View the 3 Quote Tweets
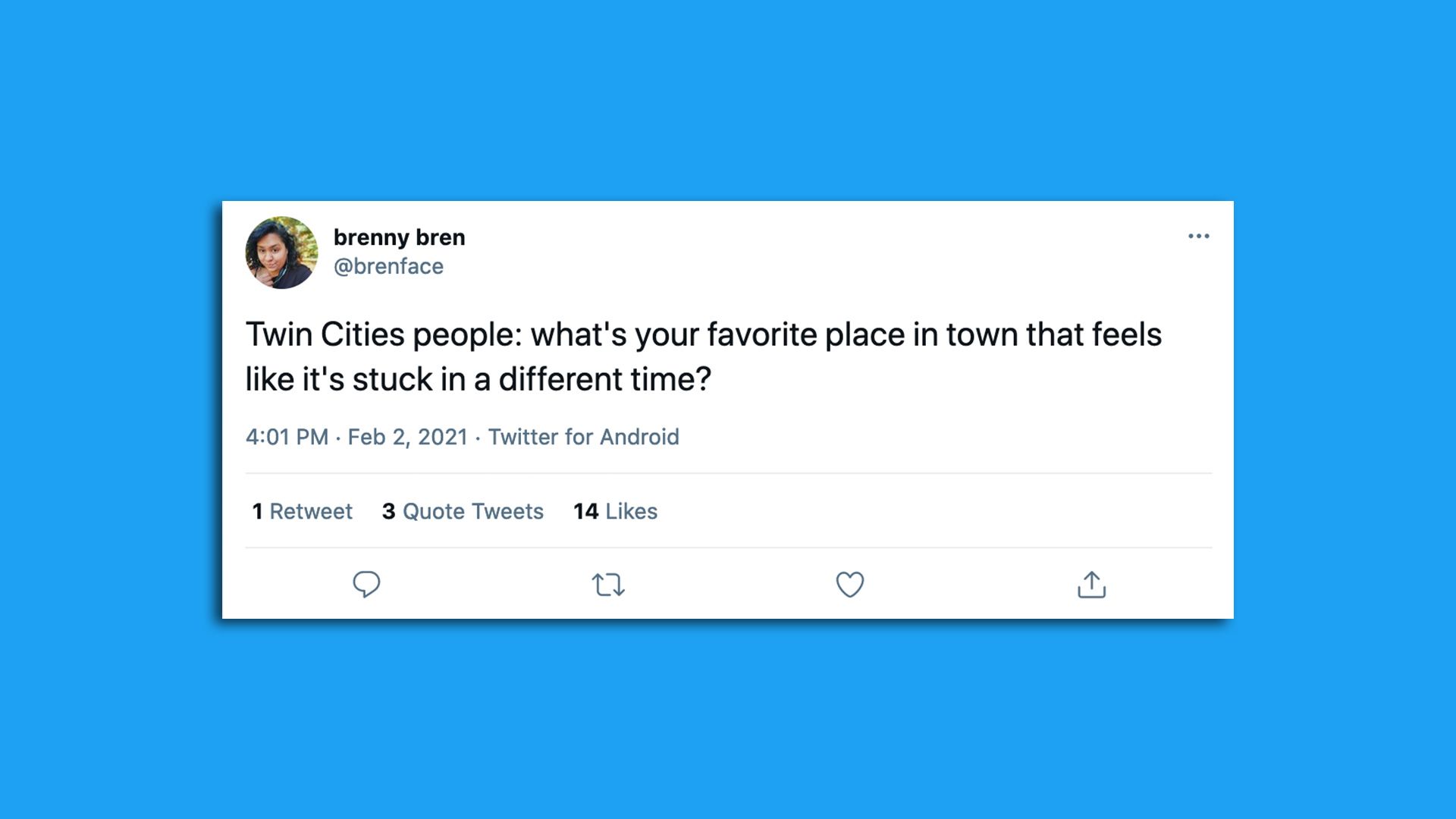This screenshot has height=819, width=1456. [x=462, y=511]
